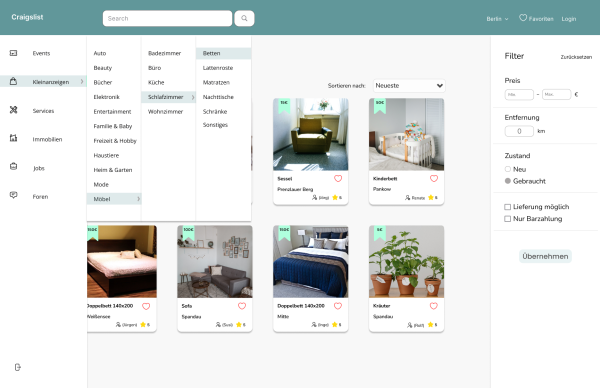Open the Immobilien sidebar icon
The height and width of the screenshot is (388, 600).
13,138
